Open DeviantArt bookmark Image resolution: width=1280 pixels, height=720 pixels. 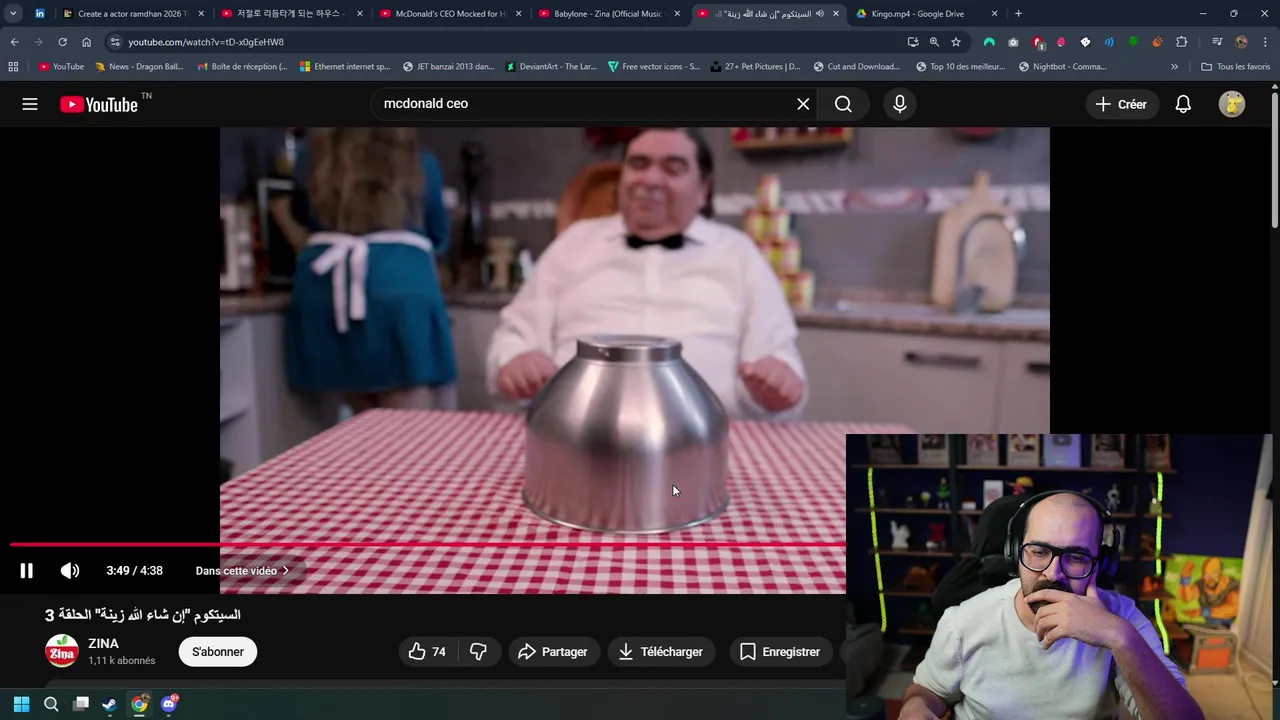click(x=551, y=67)
